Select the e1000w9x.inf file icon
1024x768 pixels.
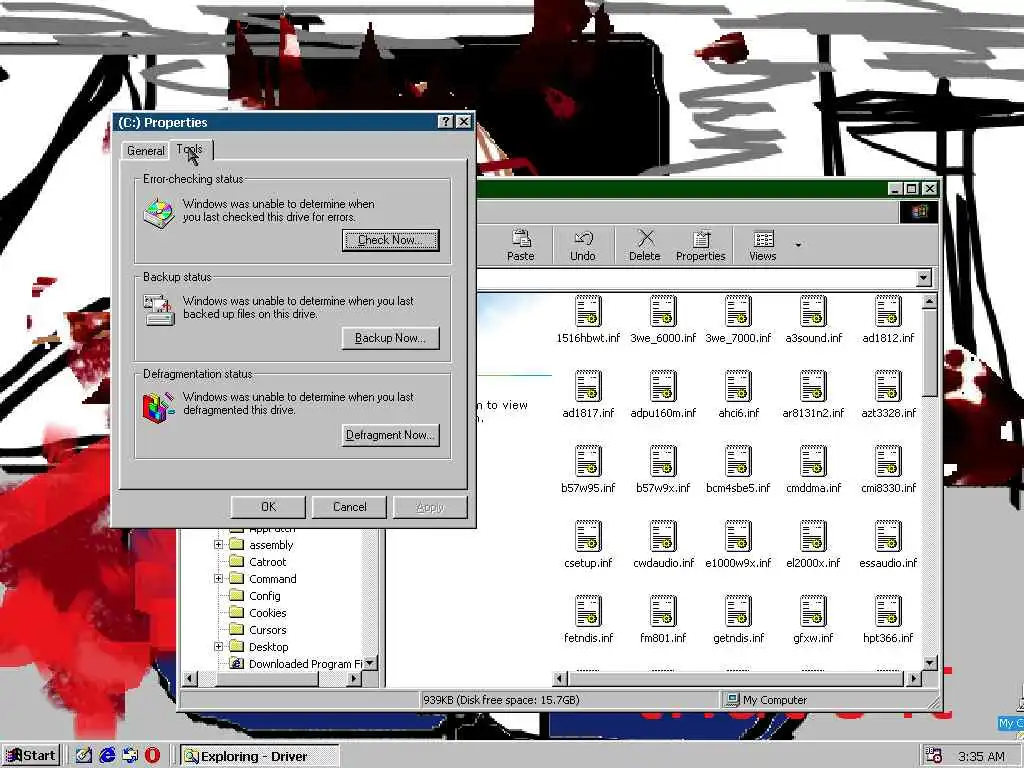[x=738, y=536]
